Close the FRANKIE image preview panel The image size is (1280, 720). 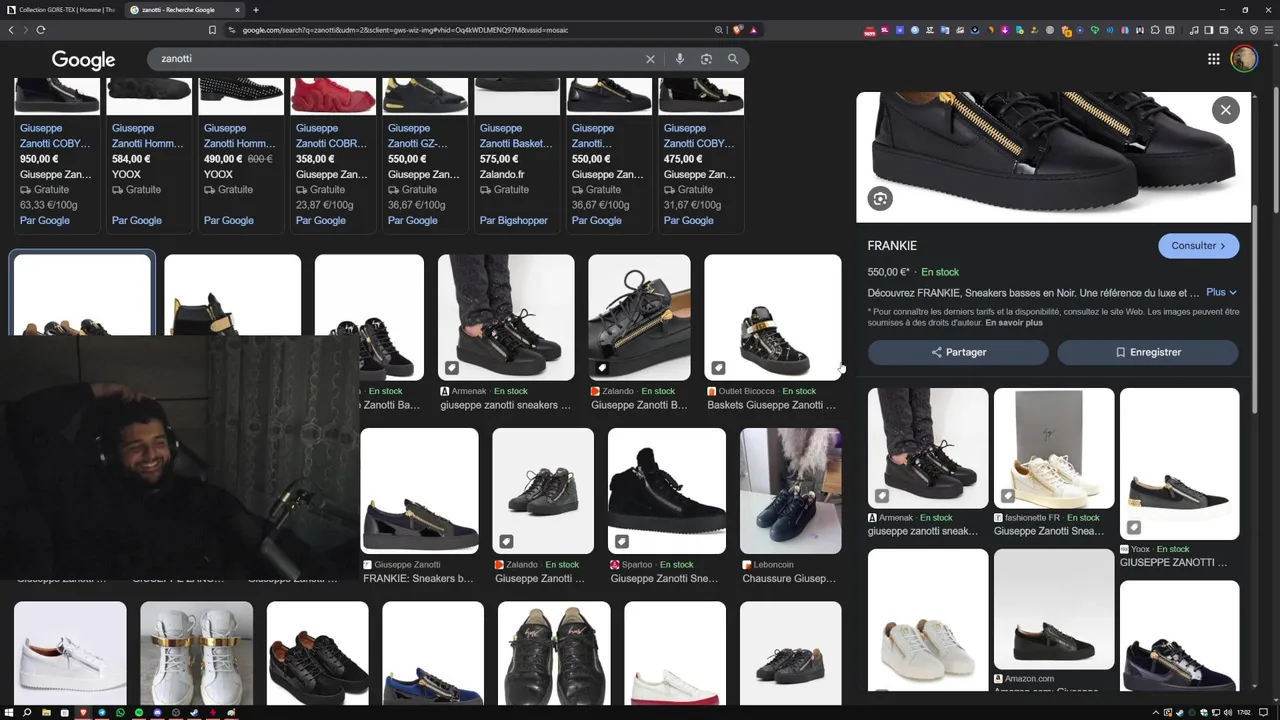pyautogui.click(x=1225, y=110)
